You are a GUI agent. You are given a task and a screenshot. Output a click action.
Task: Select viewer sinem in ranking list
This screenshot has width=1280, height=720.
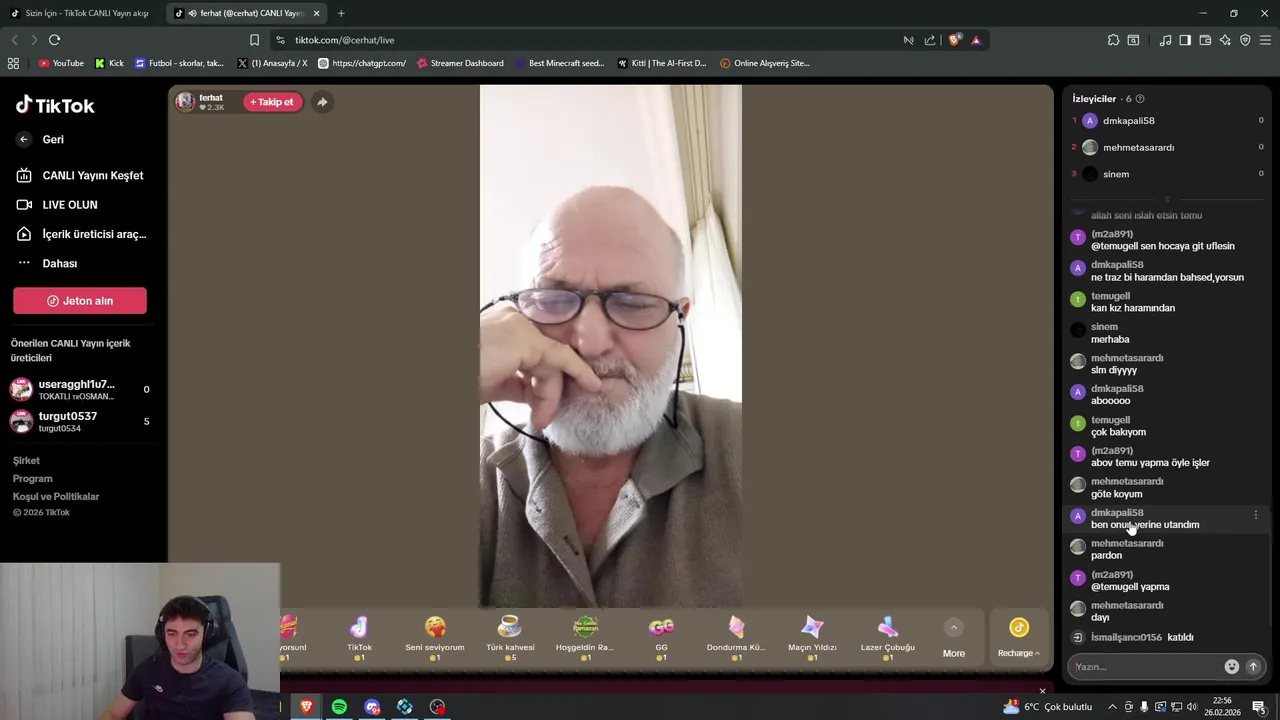point(1167,174)
